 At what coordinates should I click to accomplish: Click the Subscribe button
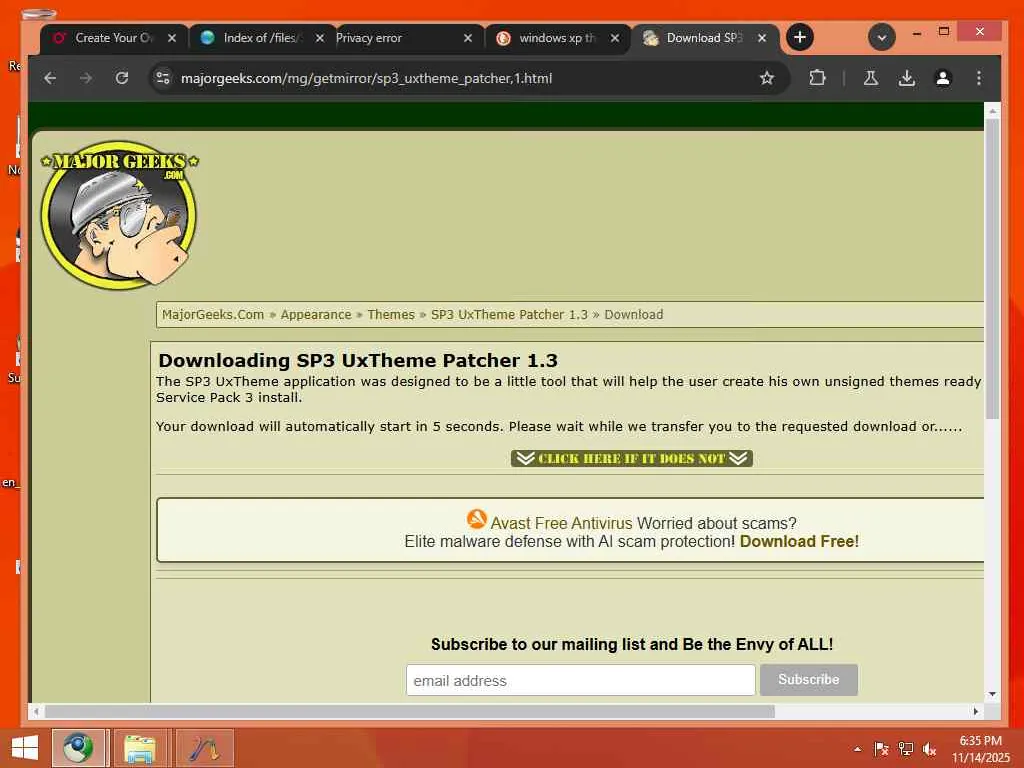click(x=808, y=680)
